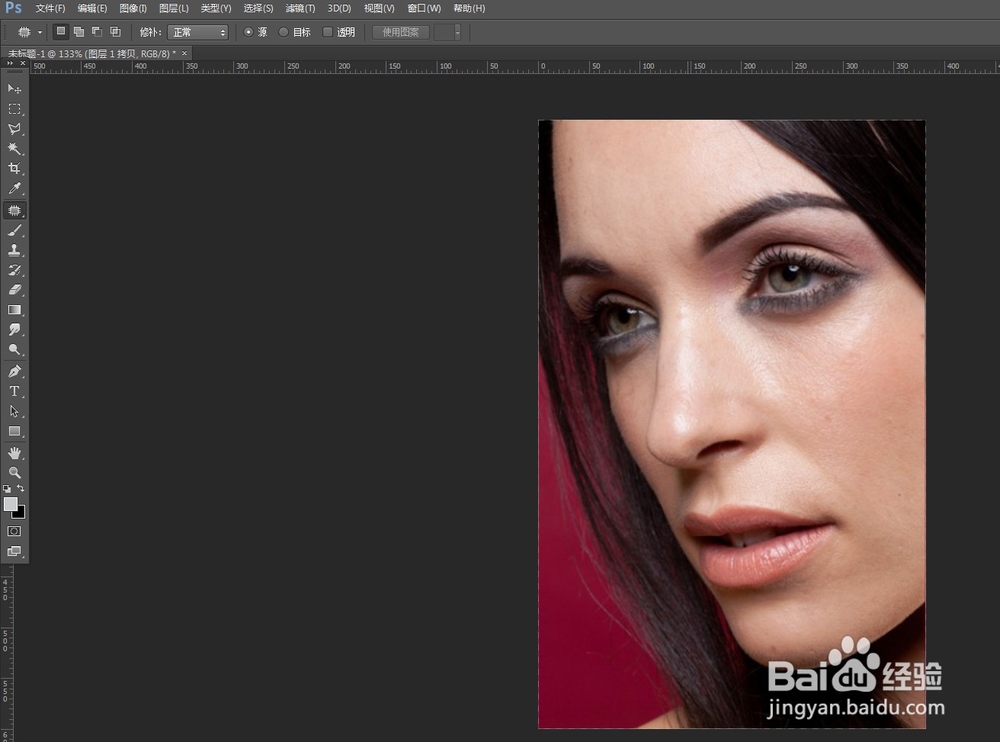1000x742 pixels.
Task: Select the Eraser tool
Action: [x=14, y=290]
